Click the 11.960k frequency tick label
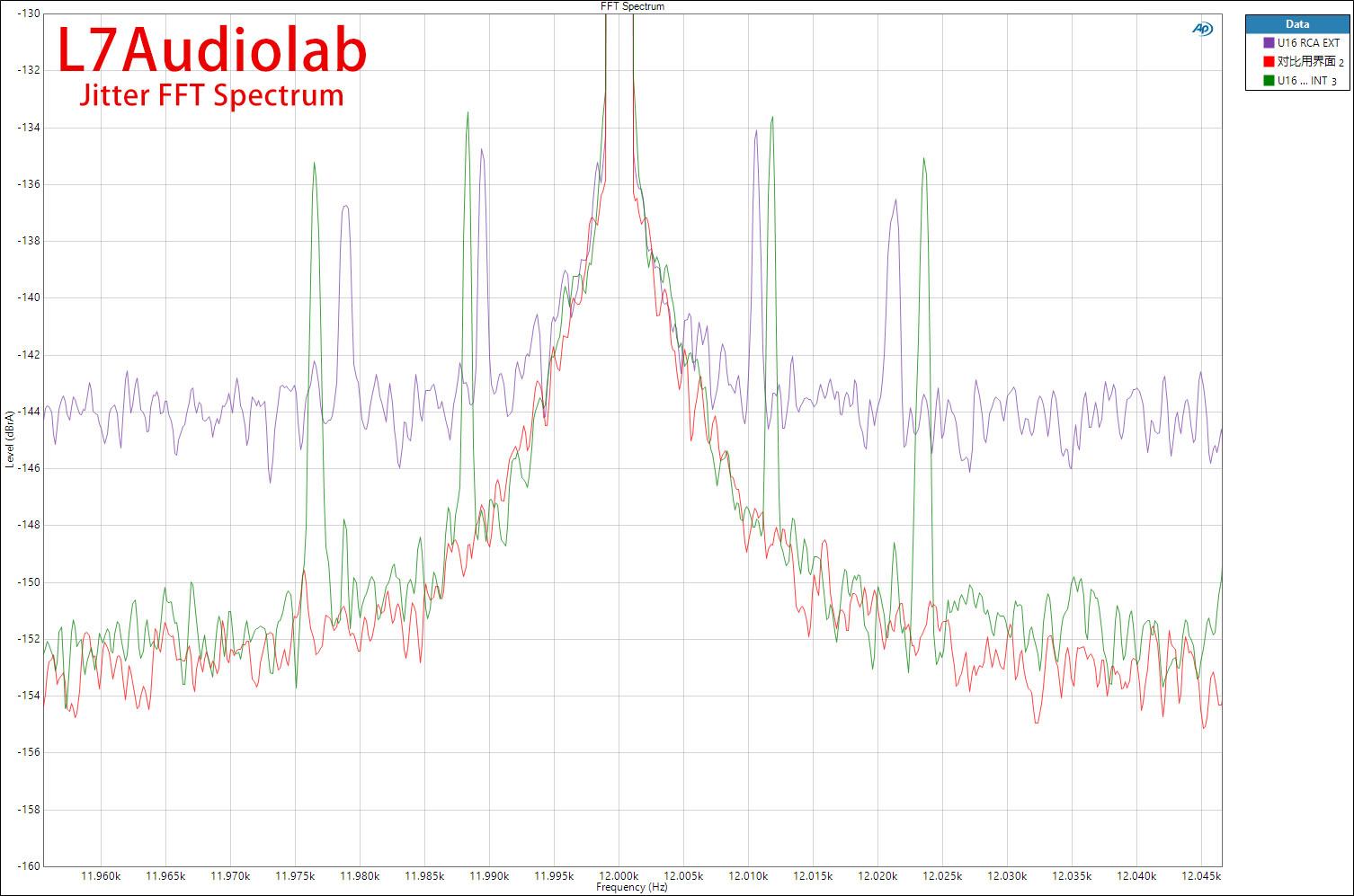This screenshot has height=896, width=1354. 101,875
